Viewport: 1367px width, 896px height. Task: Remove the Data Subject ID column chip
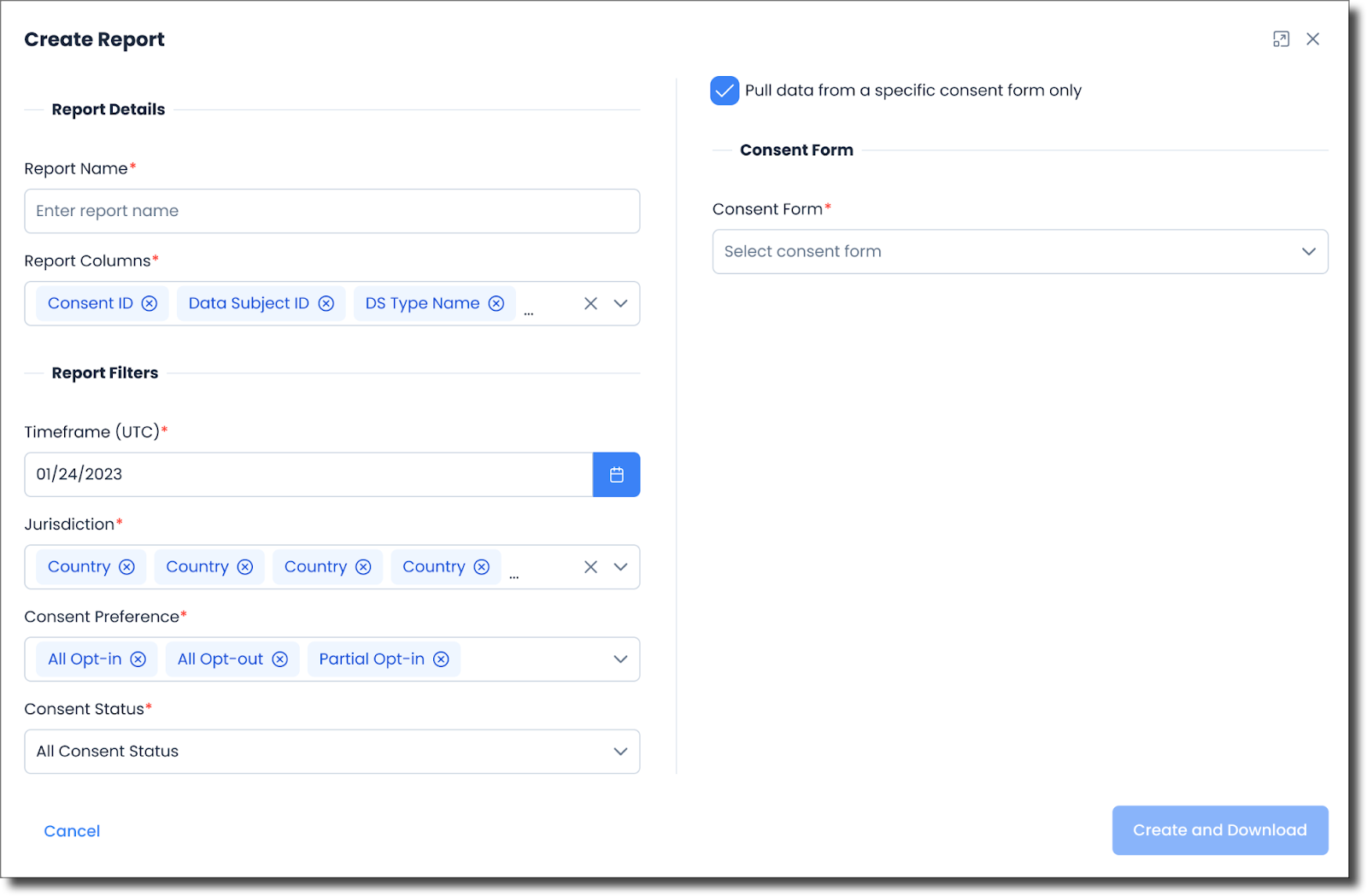coord(326,303)
